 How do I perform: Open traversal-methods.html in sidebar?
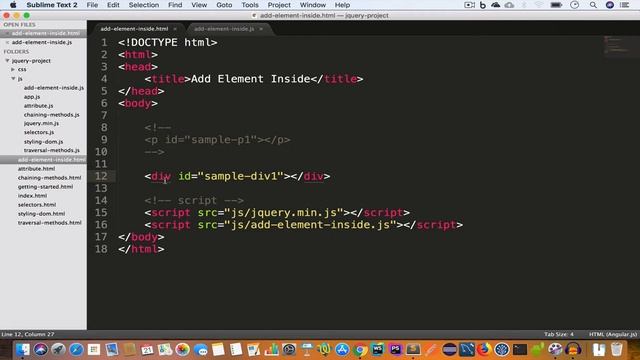(49, 223)
